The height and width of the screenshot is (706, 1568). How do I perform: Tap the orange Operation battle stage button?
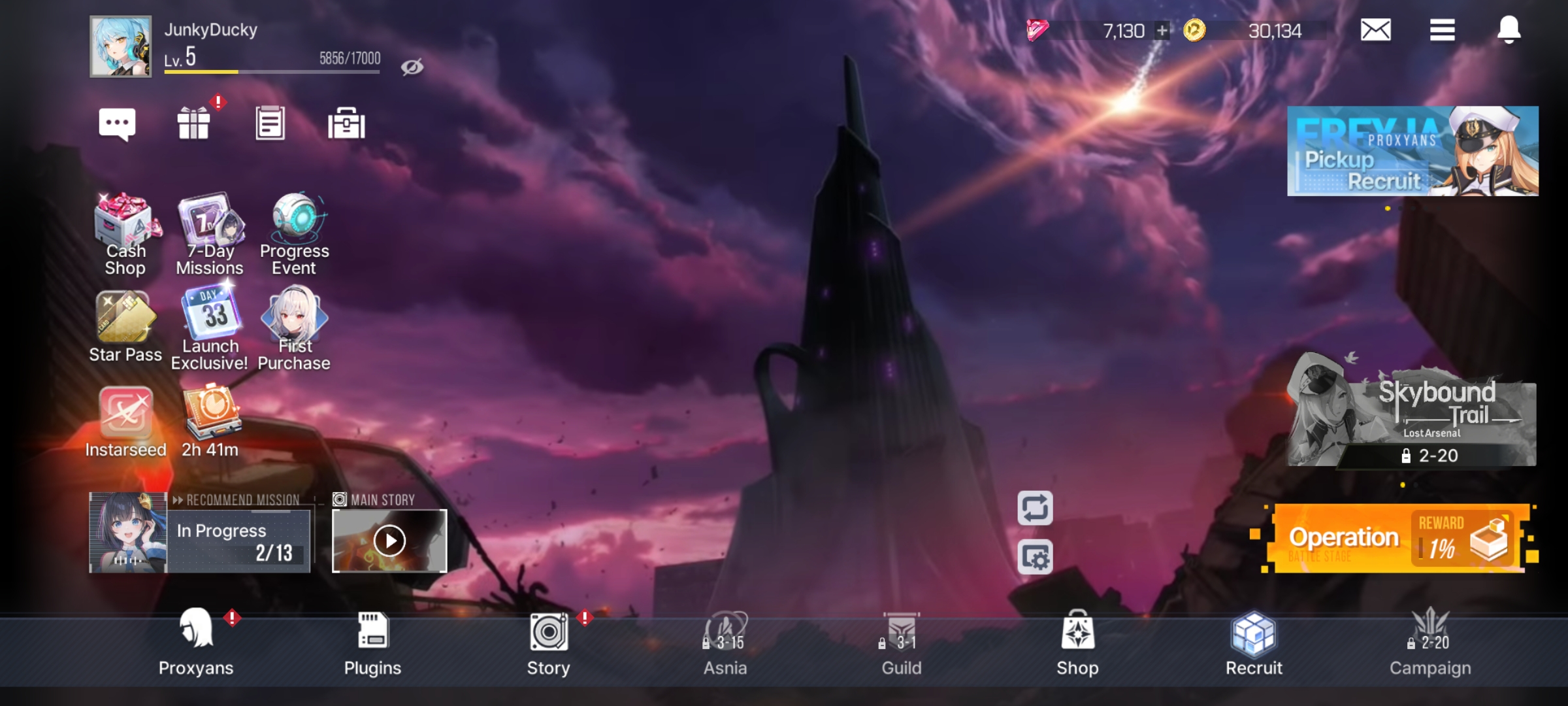1398,538
